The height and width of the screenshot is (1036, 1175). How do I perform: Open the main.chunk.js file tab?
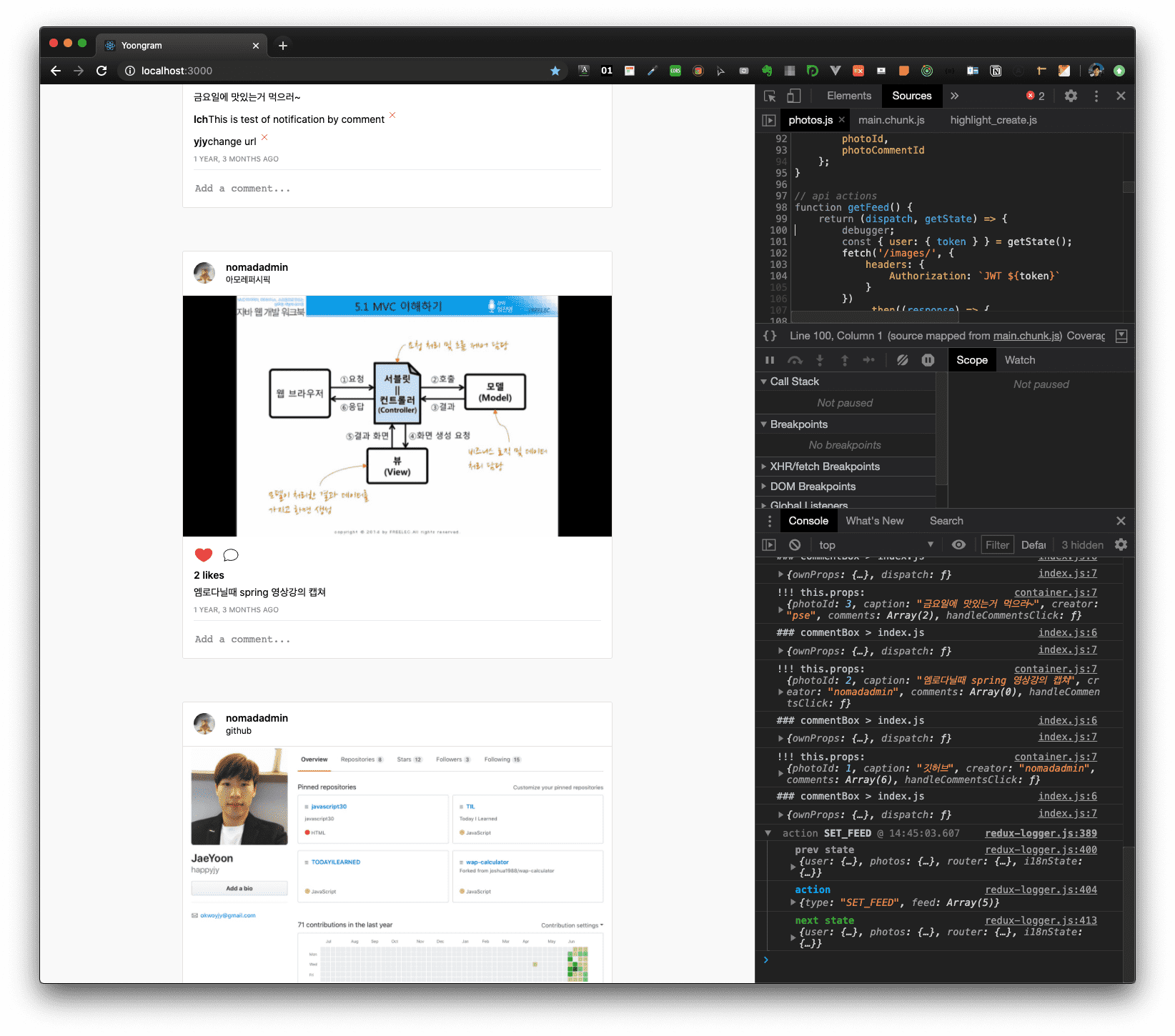[x=891, y=120]
